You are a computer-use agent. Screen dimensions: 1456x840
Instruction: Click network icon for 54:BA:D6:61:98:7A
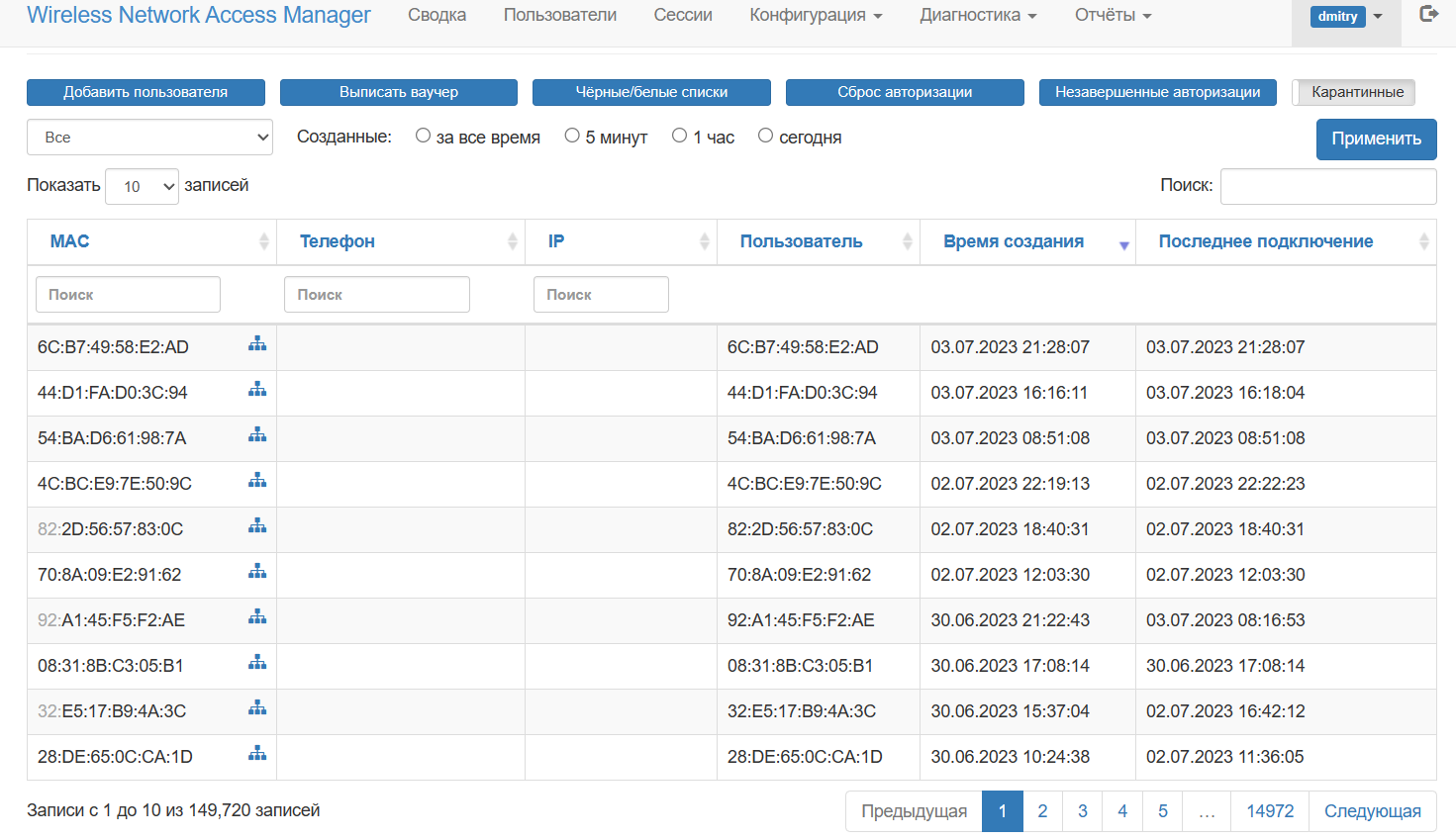pyautogui.click(x=257, y=434)
